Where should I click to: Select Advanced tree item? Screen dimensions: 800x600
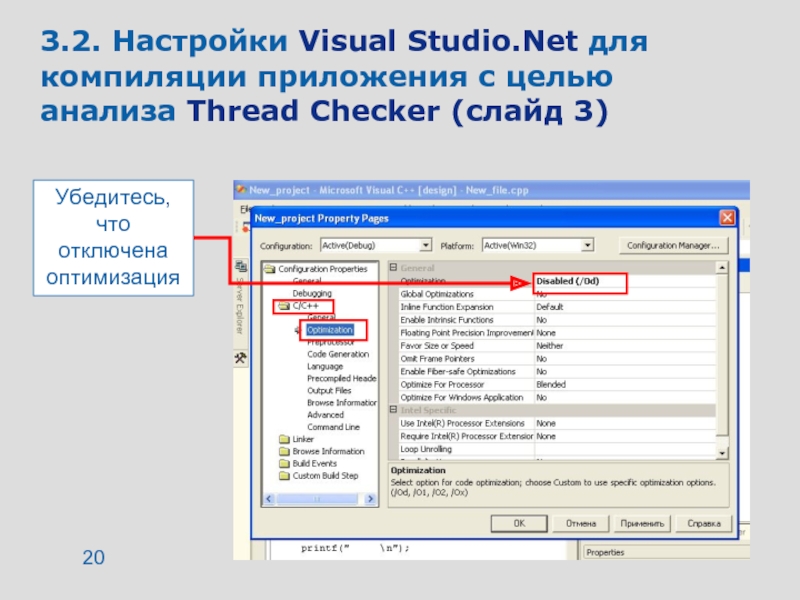tap(325, 415)
